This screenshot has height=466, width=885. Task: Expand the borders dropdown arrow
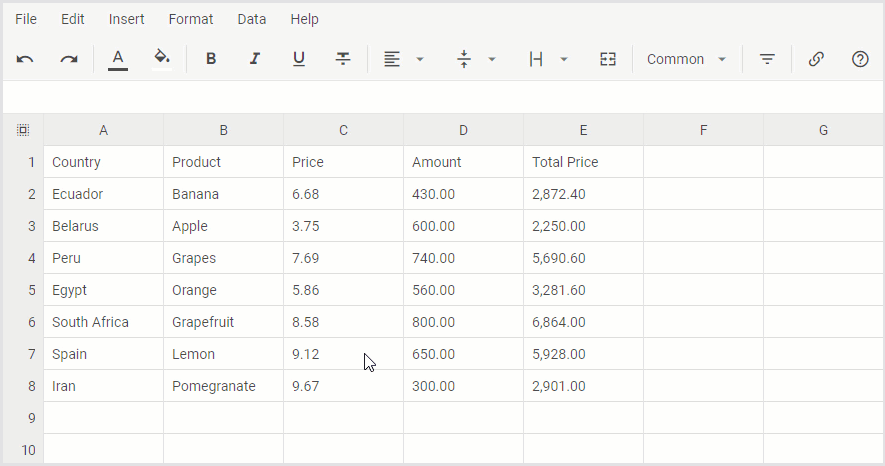(x=564, y=59)
